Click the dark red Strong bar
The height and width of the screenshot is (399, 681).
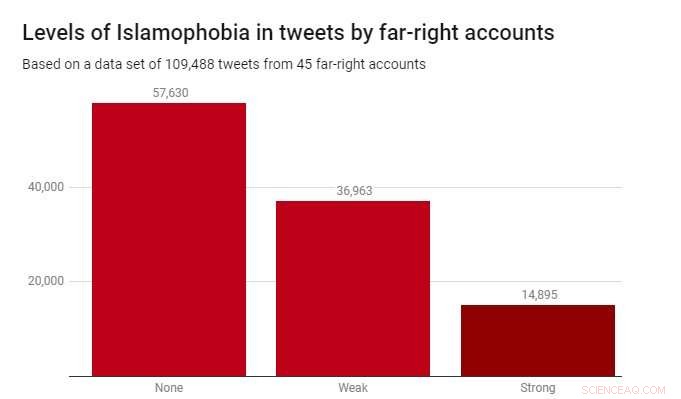click(538, 341)
